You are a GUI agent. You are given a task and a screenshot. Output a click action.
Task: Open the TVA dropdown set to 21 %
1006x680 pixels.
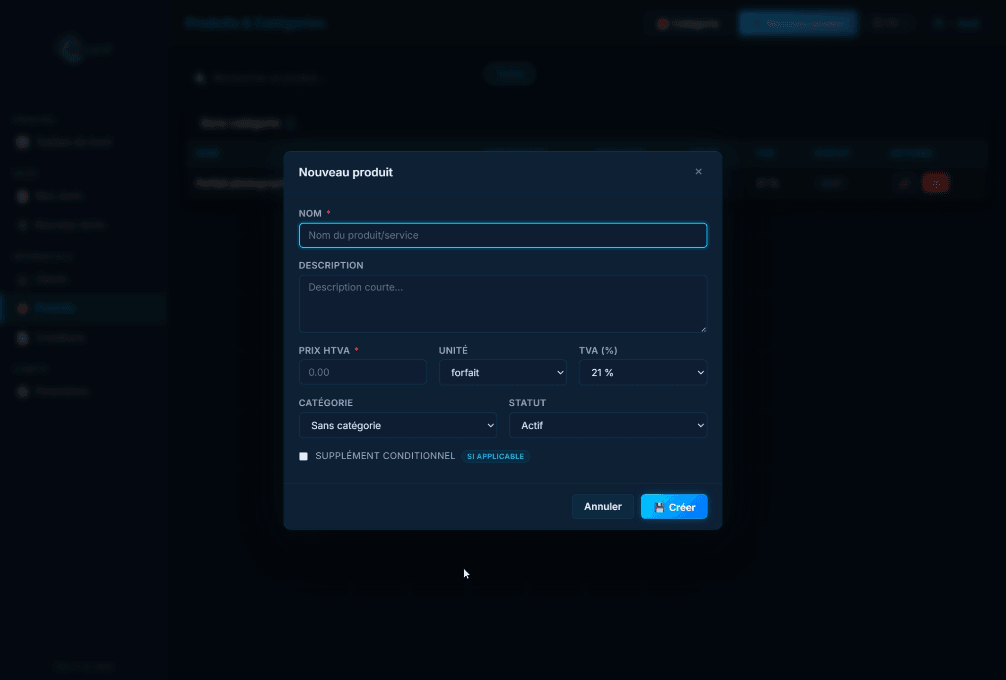point(643,372)
